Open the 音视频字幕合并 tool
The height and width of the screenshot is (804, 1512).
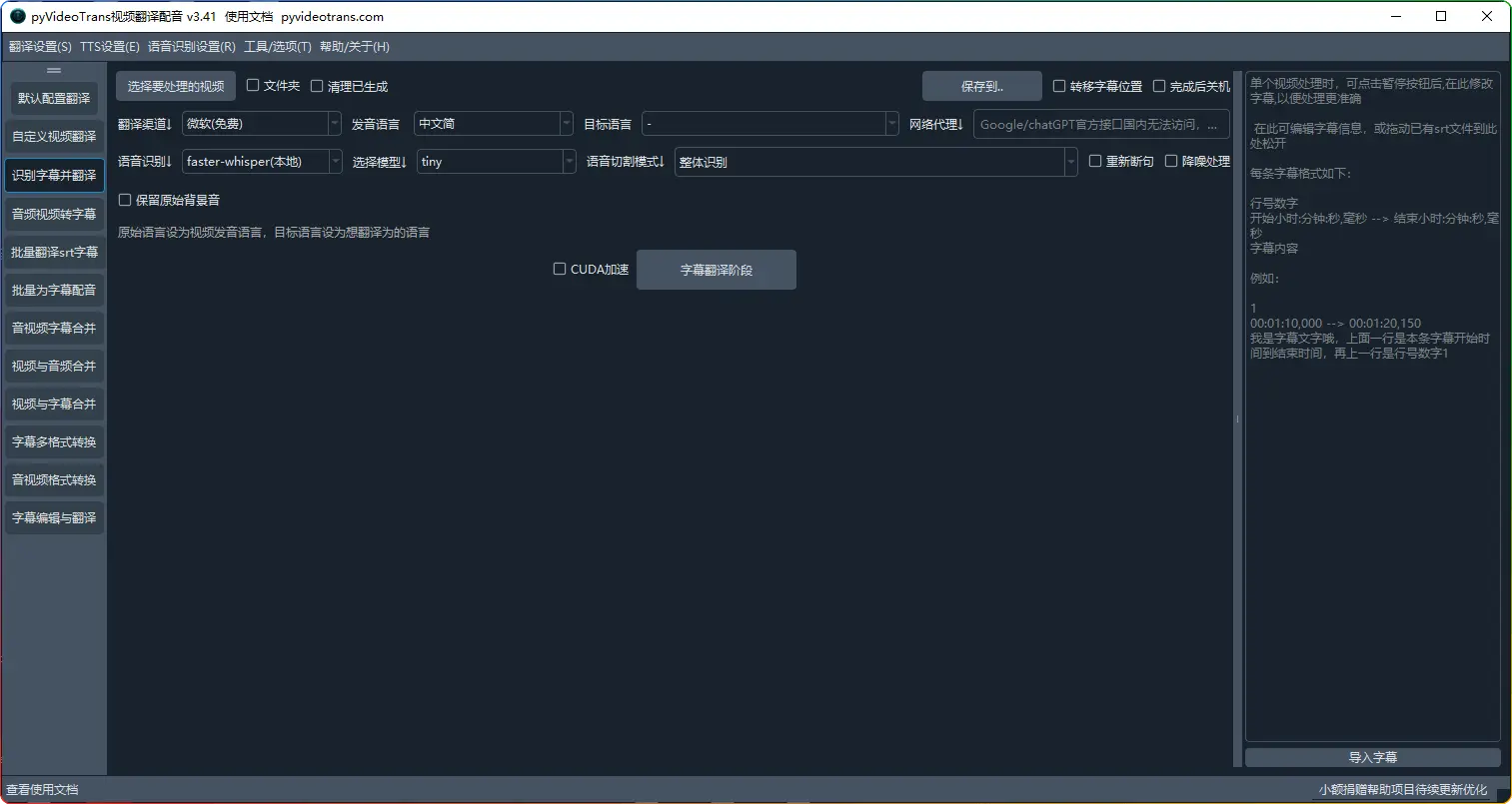[x=54, y=328]
